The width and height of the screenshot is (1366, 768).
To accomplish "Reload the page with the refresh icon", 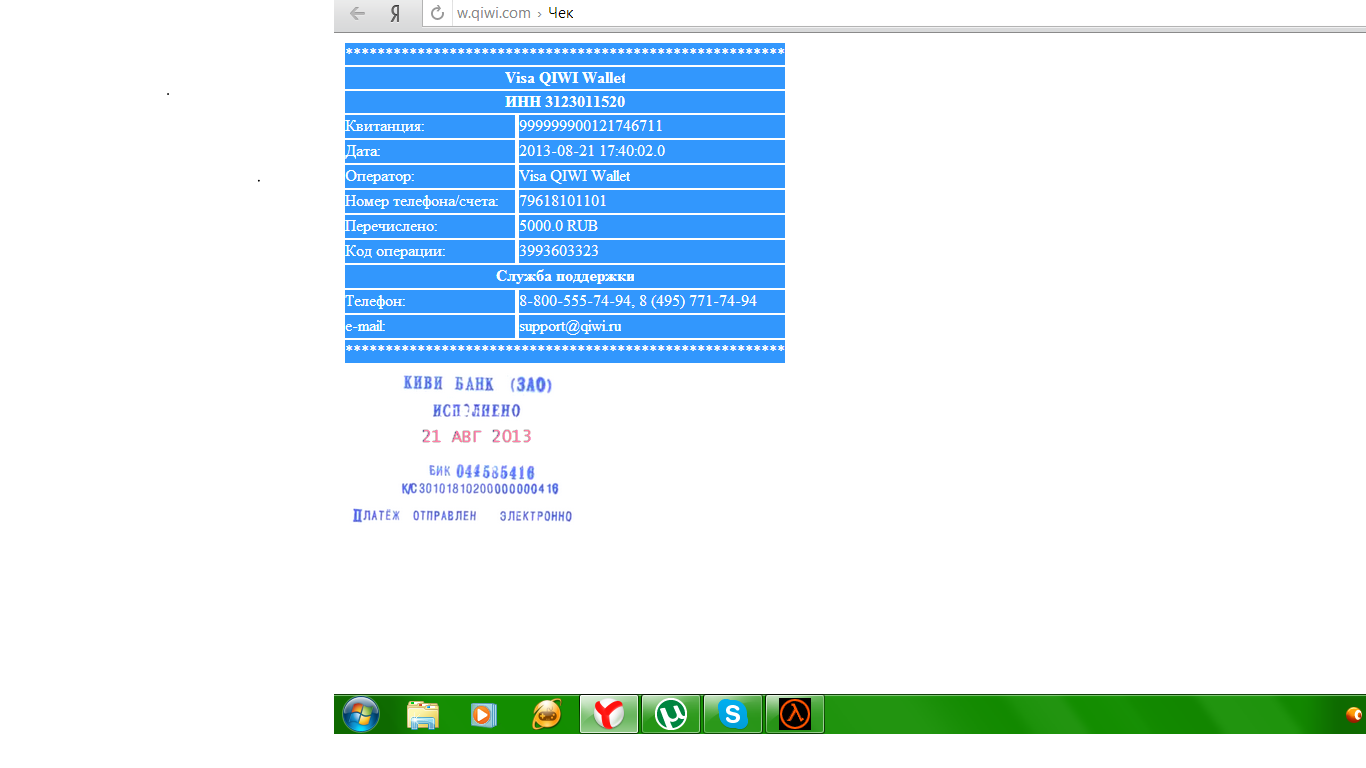I will coord(437,13).
